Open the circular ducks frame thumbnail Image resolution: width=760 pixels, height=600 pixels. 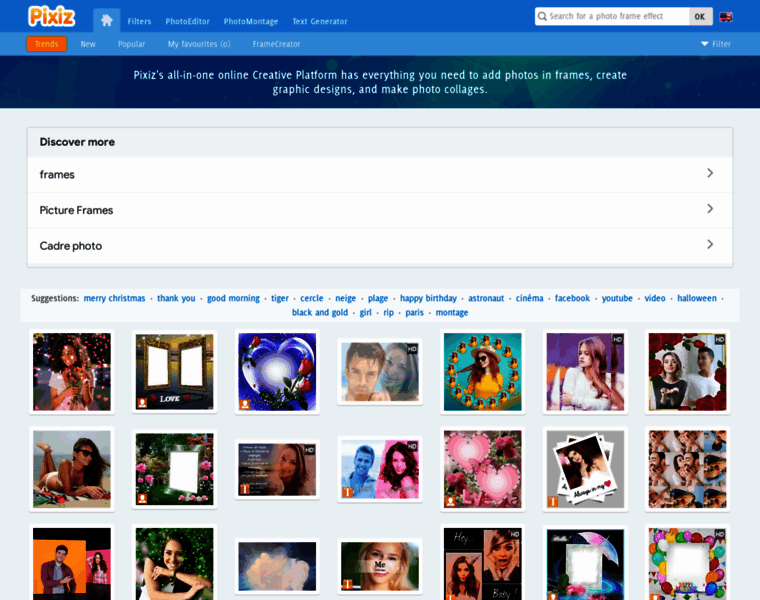(483, 372)
